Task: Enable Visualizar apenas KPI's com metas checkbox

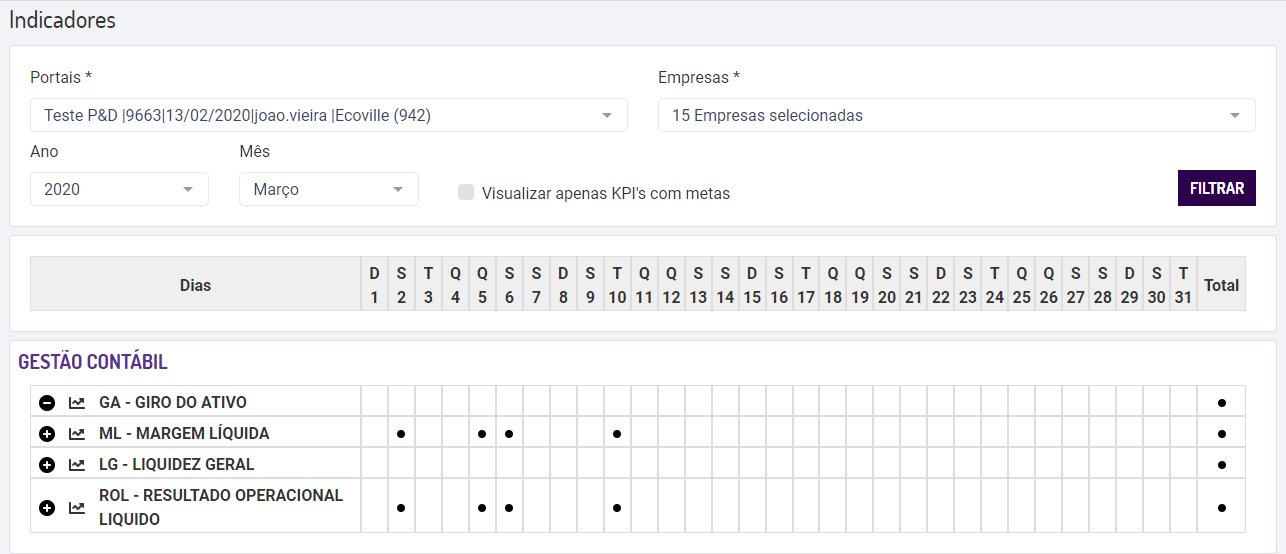Action: click(x=466, y=192)
